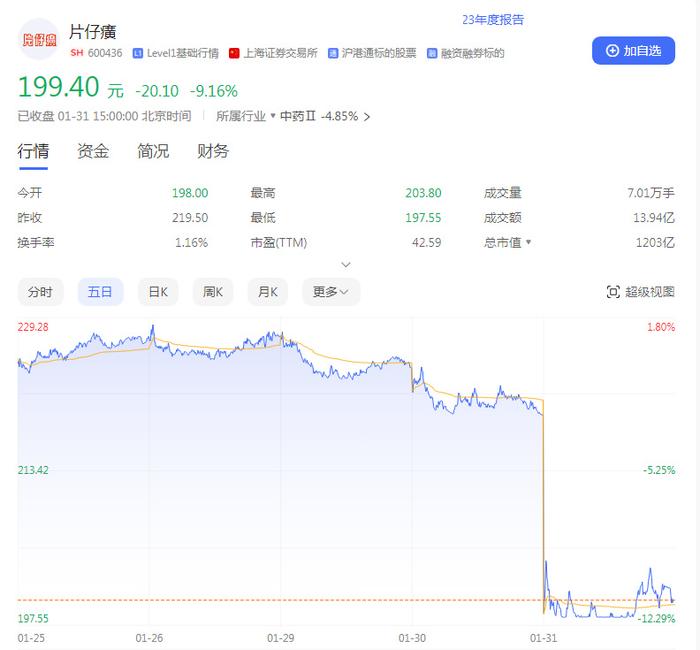Click the 昨收 value 219.50
Screen dimensions: 700x650
pos(190,218)
